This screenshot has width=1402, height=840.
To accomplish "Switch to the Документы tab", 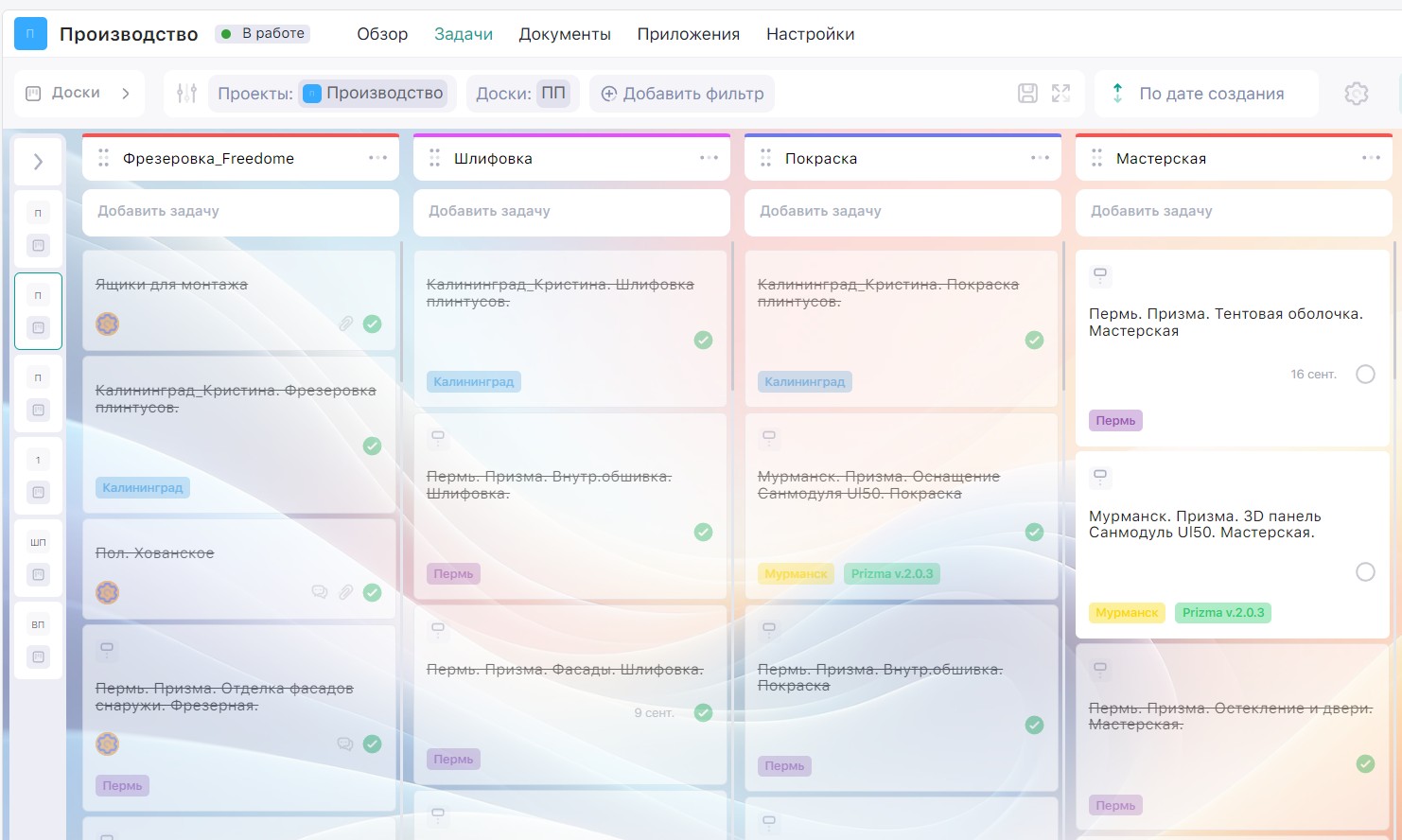I will [564, 34].
